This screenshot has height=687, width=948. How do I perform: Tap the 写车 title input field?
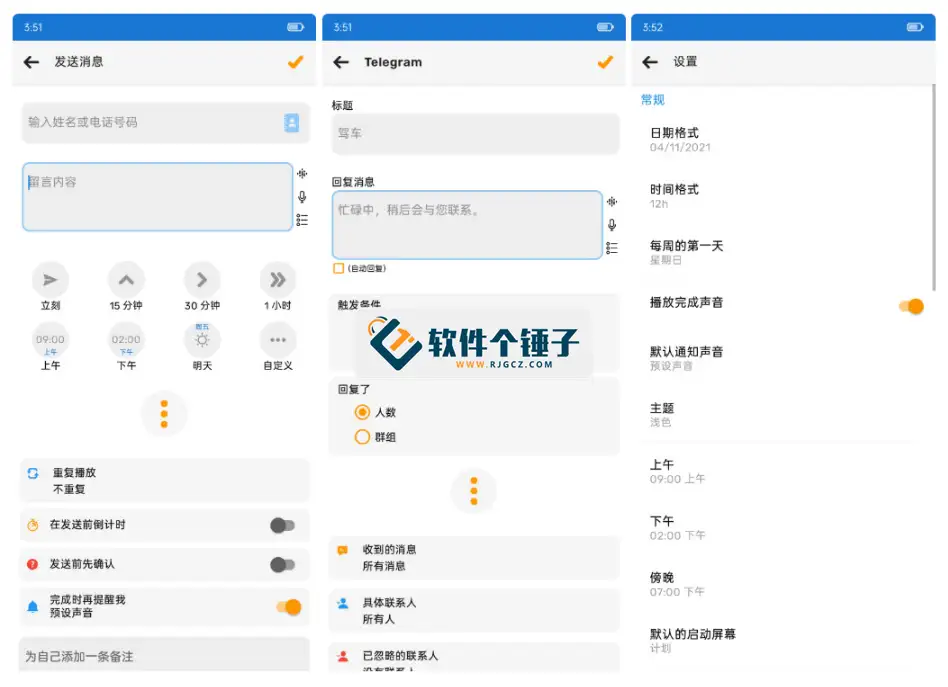pos(474,134)
